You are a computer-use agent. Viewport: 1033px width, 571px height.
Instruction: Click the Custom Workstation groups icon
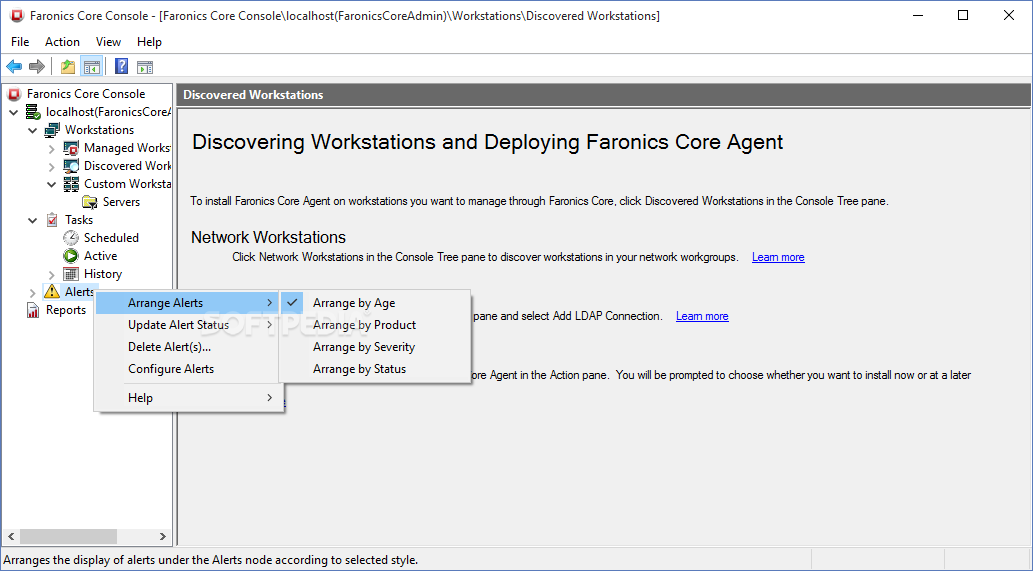pos(71,184)
